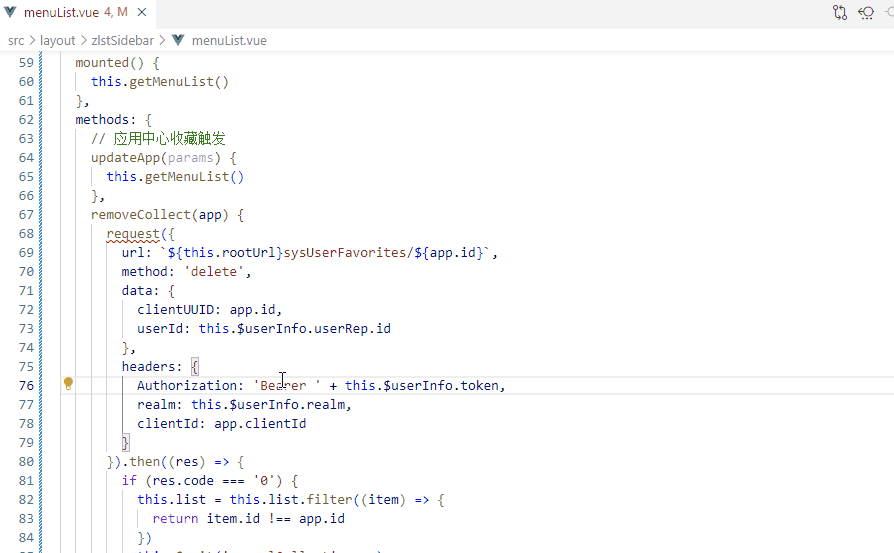Click the Vue file icon in the breadcrumb
The height and width of the screenshot is (553, 894).
coord(178,41)
